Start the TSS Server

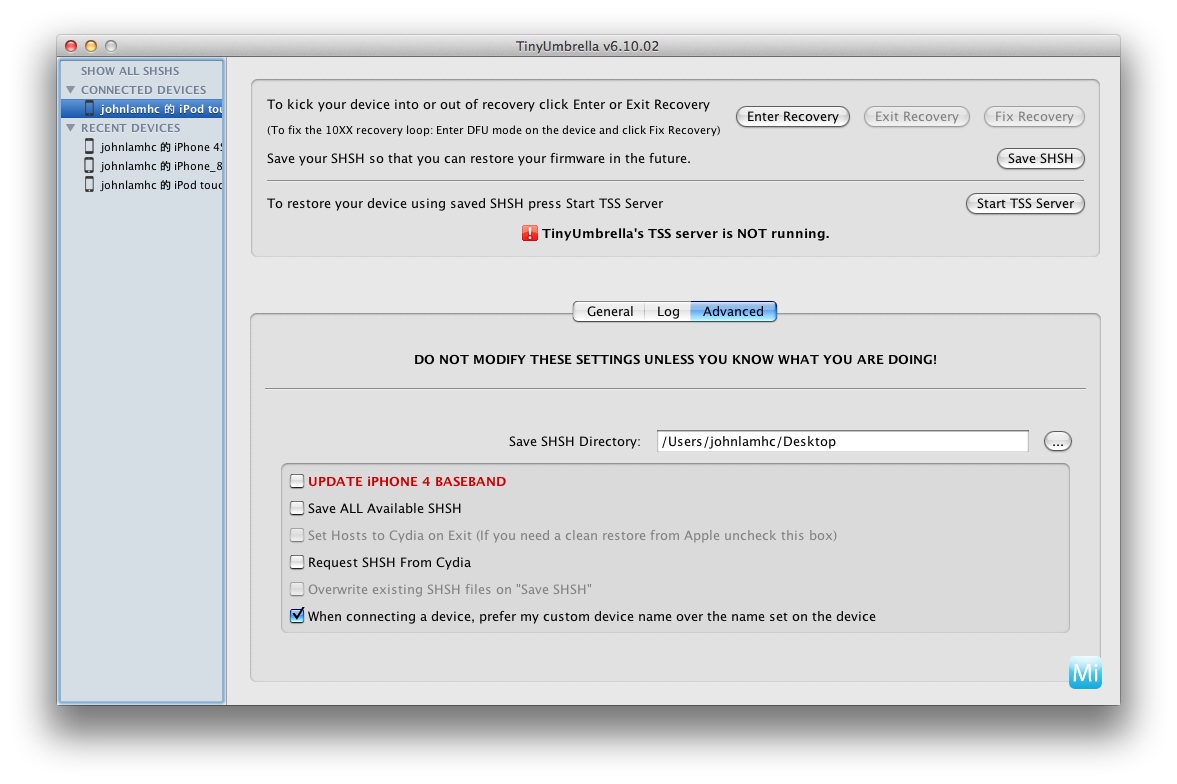tap(1025, 204)
